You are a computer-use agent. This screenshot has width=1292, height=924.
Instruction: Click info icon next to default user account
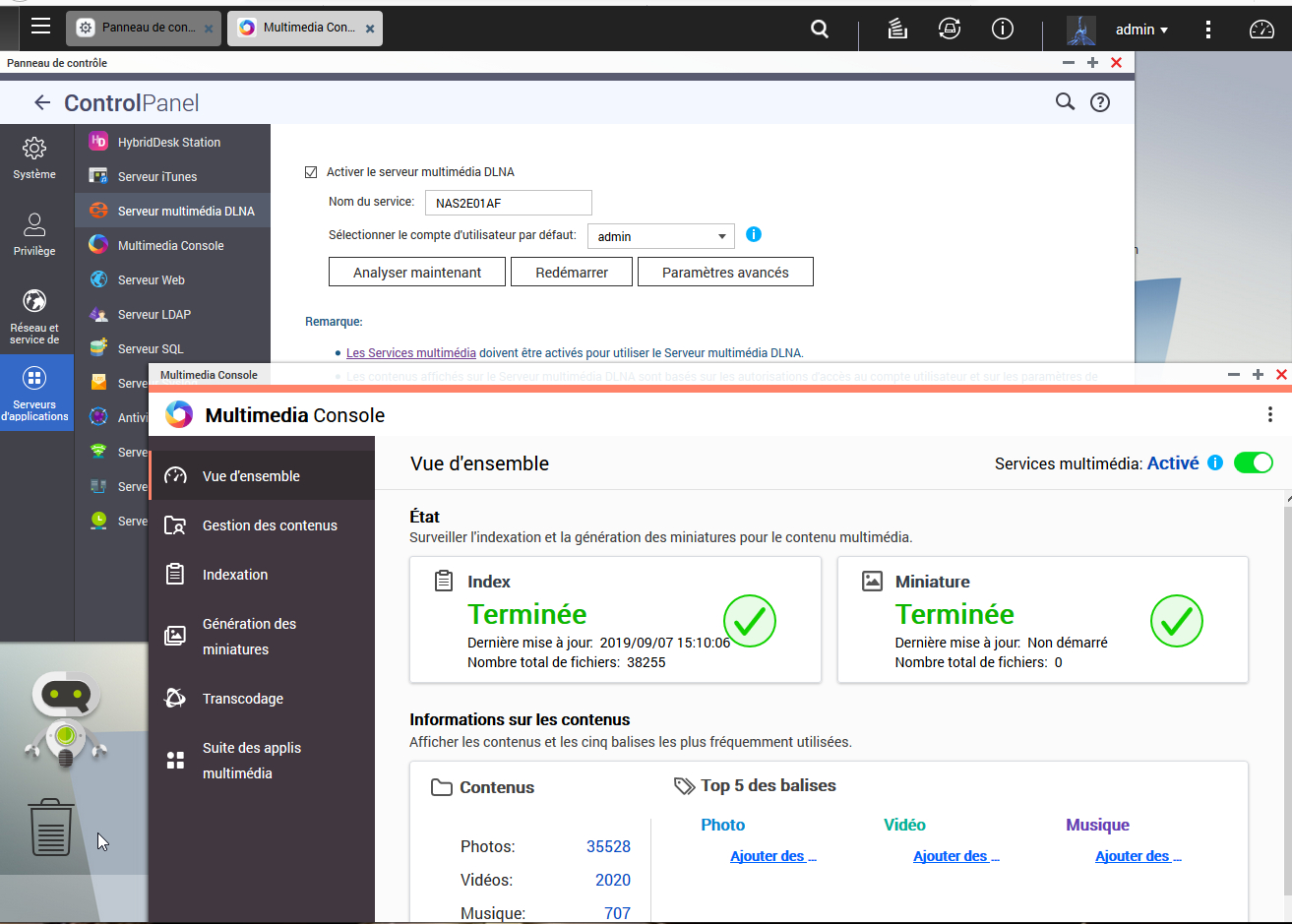coord(754,234)
